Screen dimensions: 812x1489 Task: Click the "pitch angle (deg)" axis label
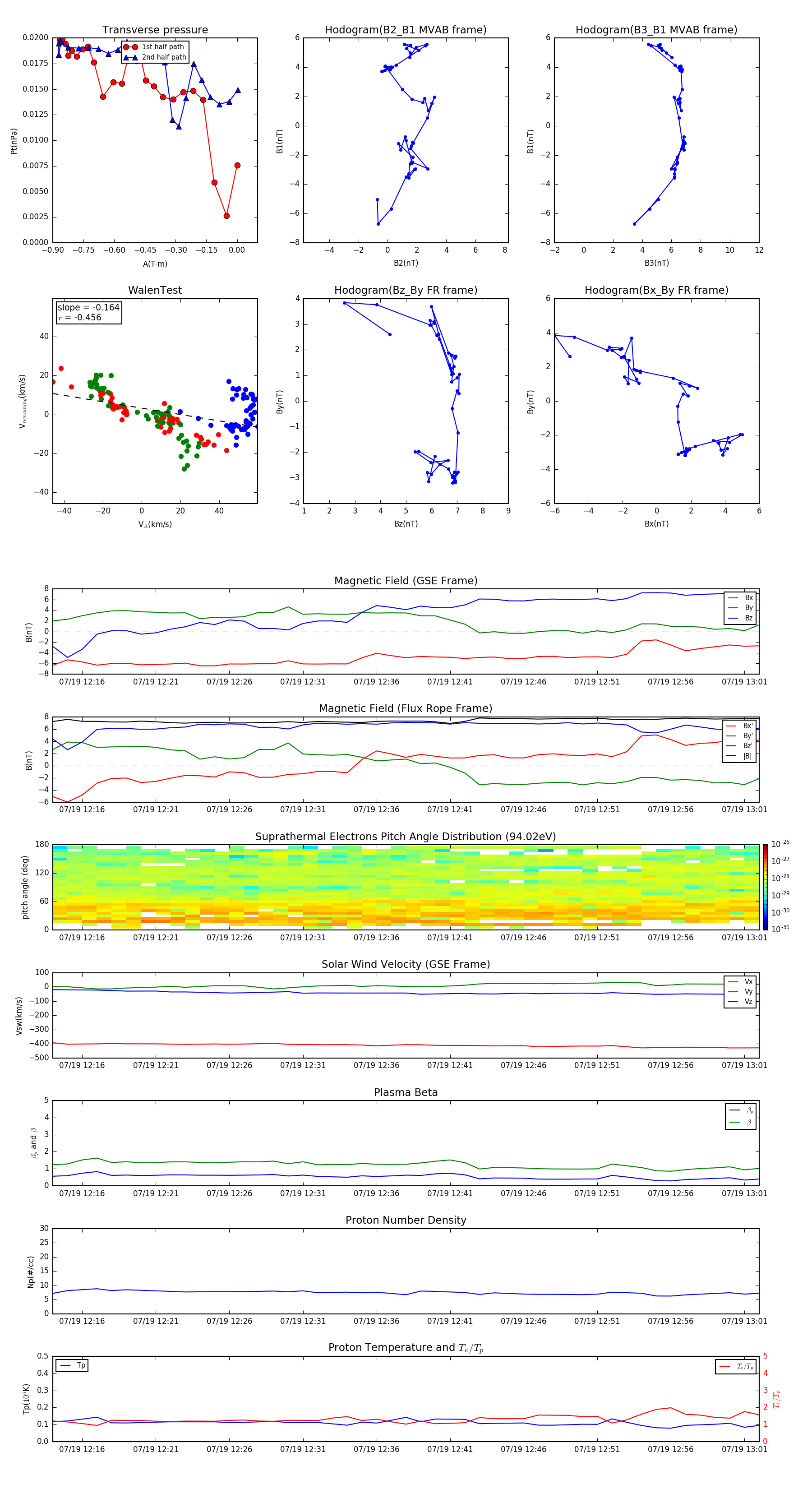(x=25, y=887)
